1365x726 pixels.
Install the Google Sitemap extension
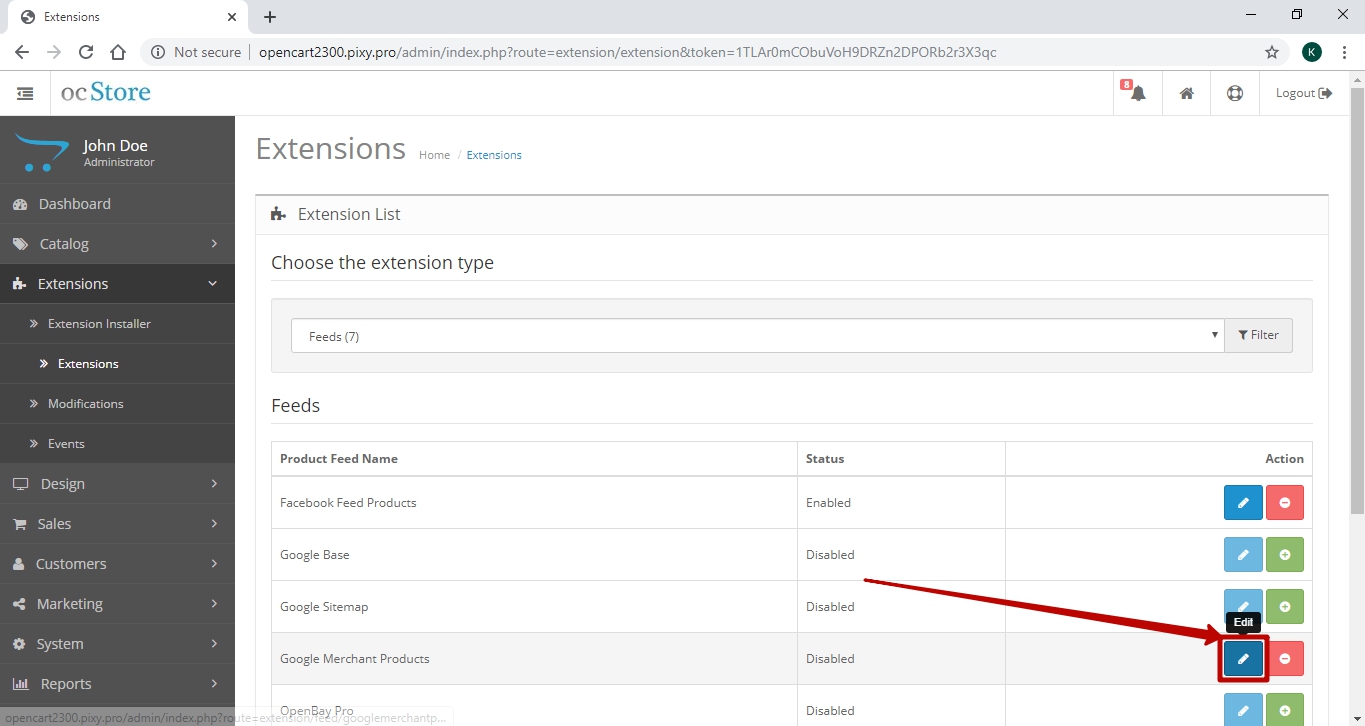coord(1285,607)
